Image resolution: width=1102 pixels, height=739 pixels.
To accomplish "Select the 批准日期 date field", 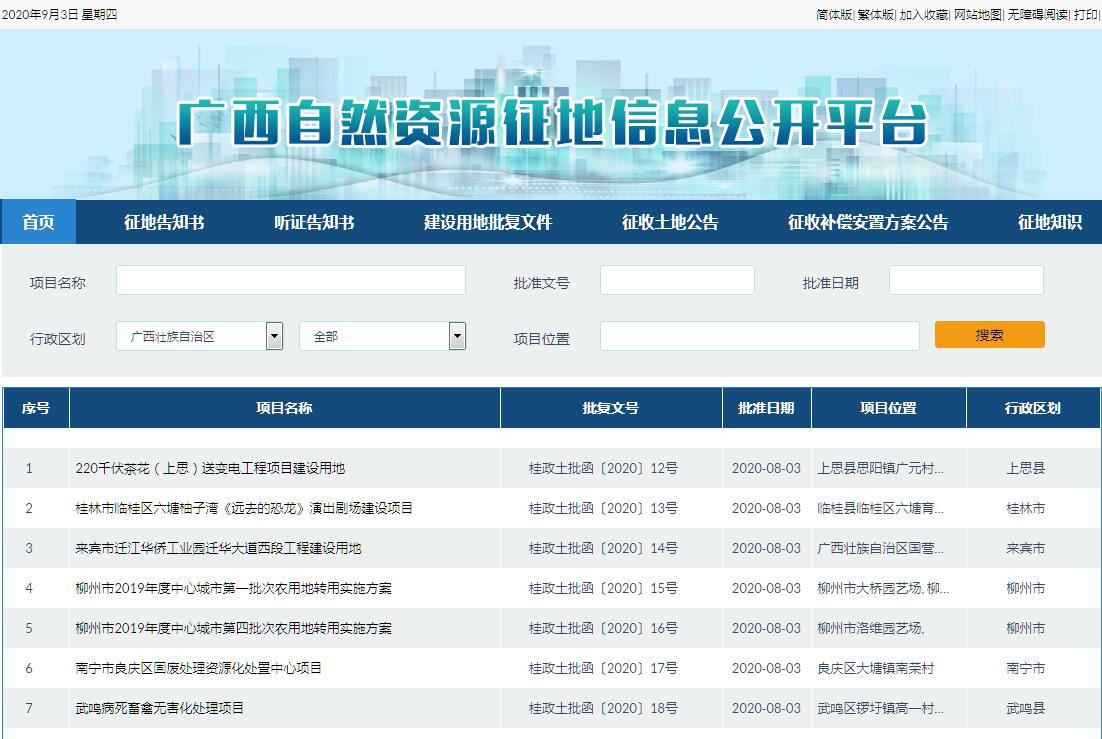I will [965, 281].
